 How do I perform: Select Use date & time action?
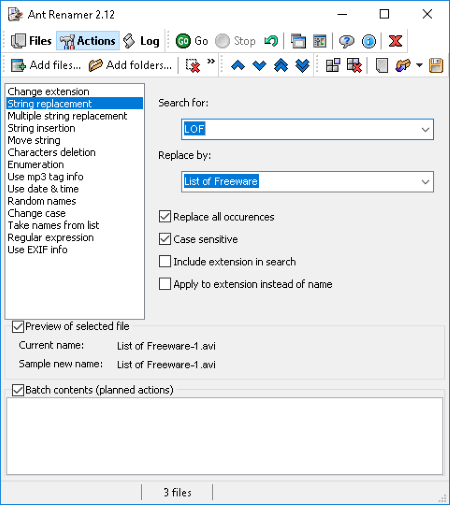tap(74, 189)
